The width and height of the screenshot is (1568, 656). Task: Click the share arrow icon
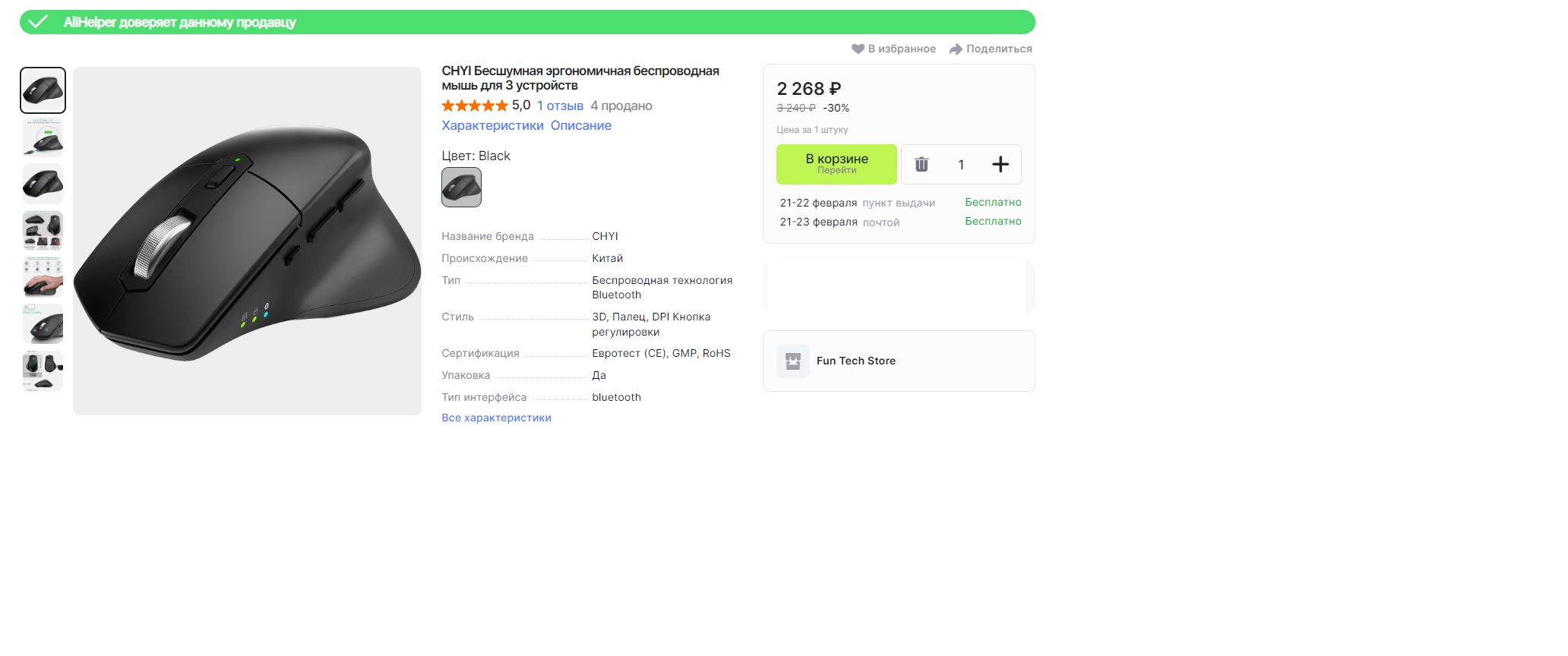[956, 49]
